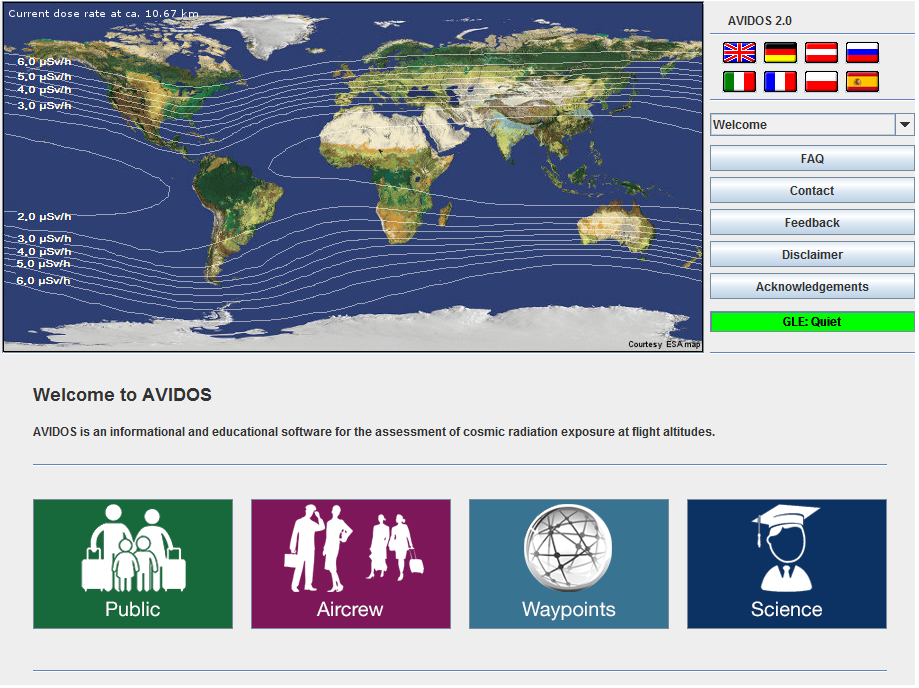The image size is (919, 688).
Task: Open the Welcome dropdown arrow
Action: pos(904,125)
